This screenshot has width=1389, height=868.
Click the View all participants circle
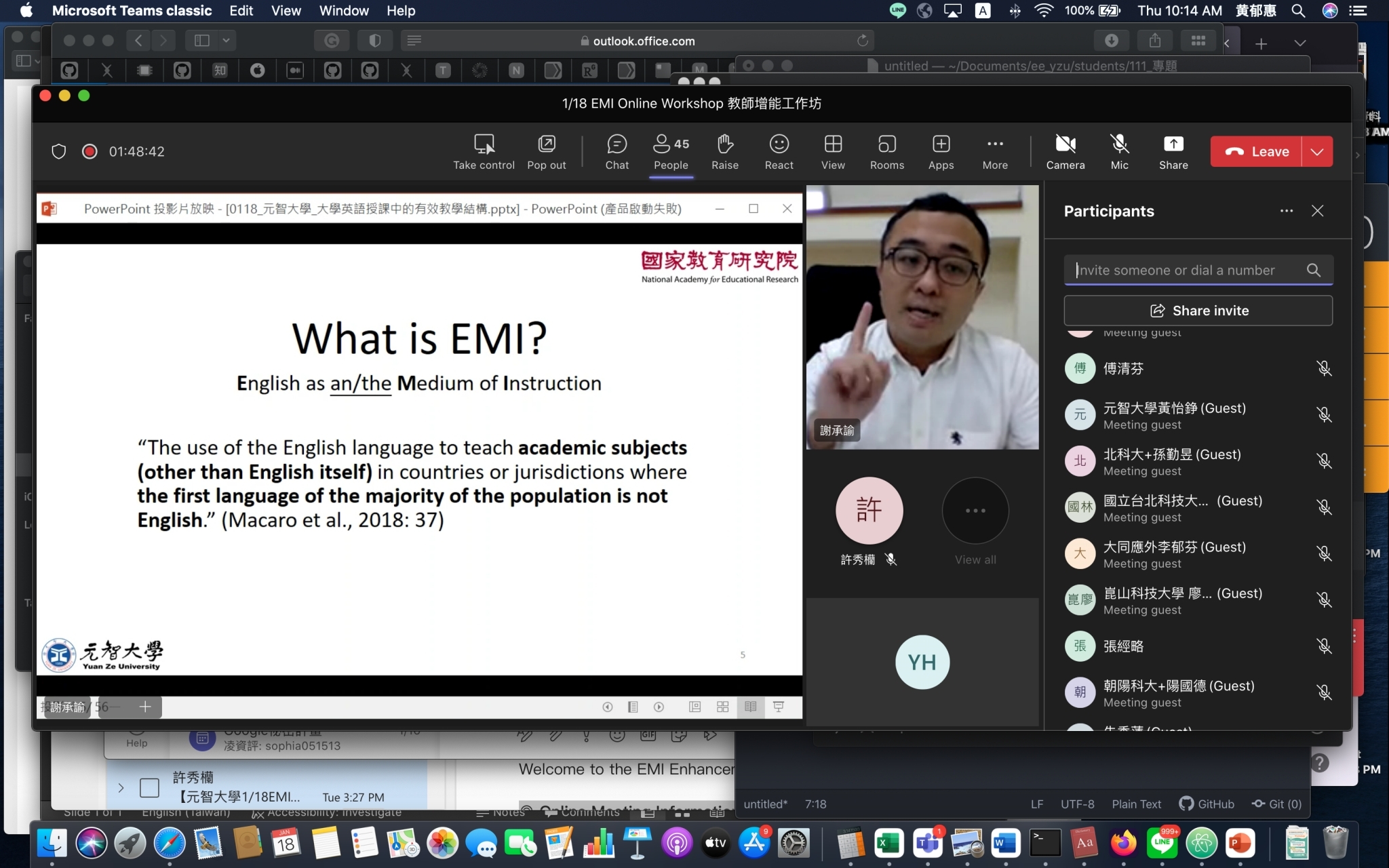975,511
